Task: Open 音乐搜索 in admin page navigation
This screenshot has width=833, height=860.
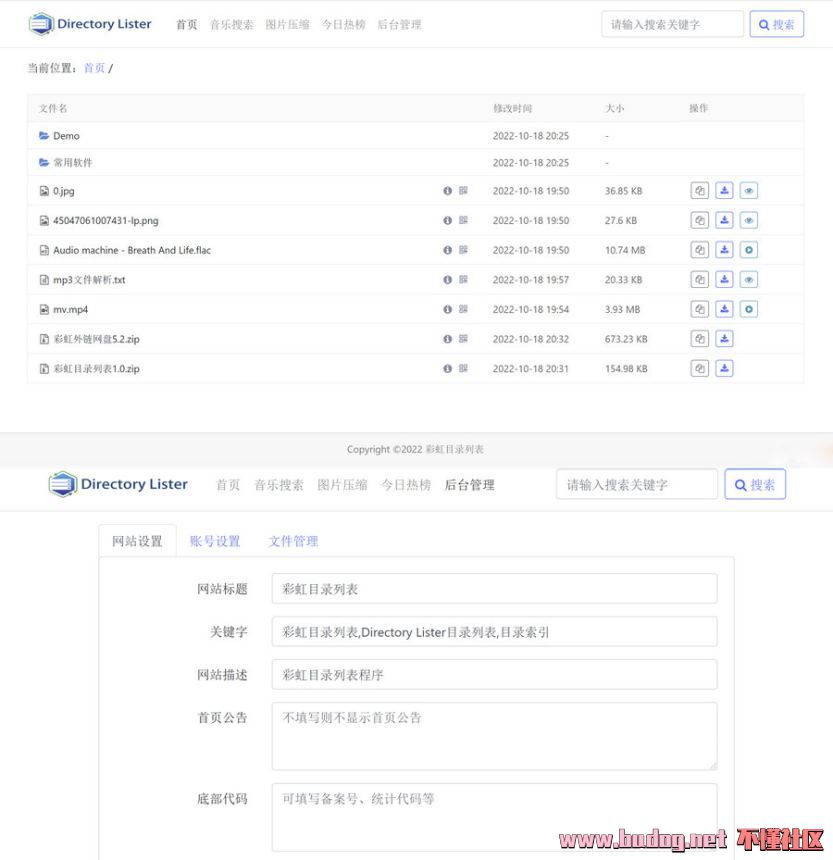Action: click(279, 485)
